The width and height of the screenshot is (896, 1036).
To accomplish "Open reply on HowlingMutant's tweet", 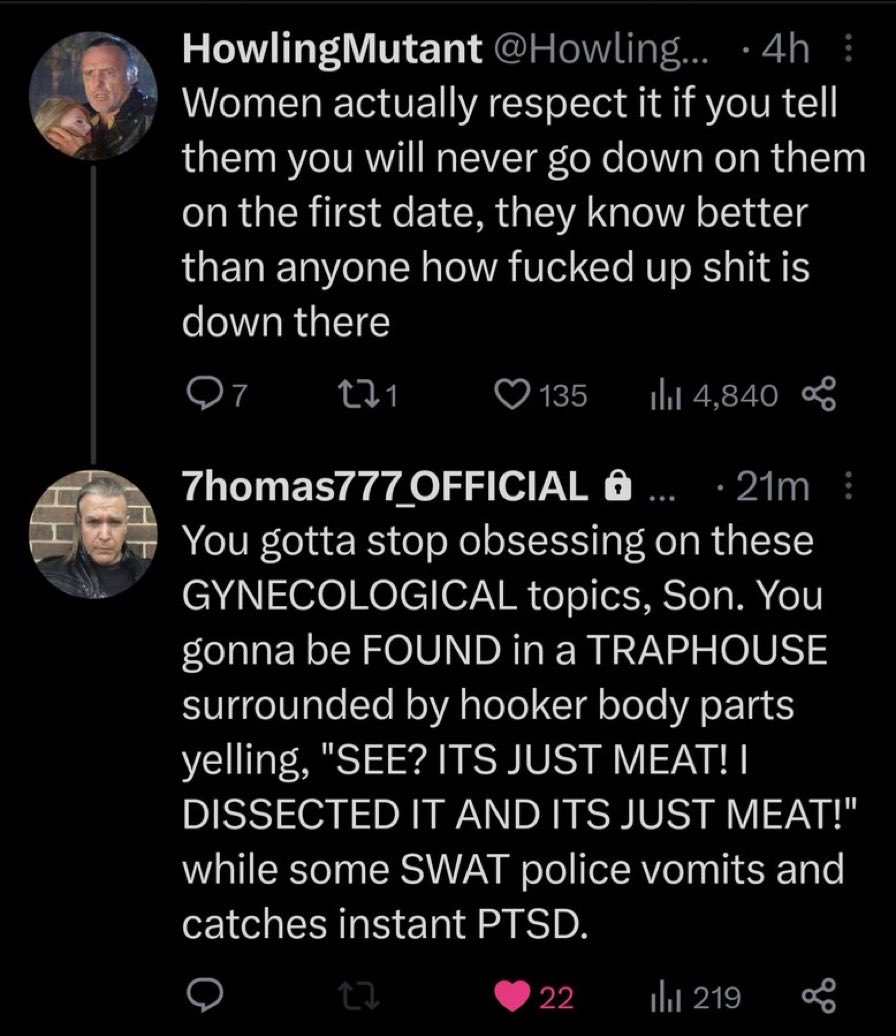I will pos(217,396).
